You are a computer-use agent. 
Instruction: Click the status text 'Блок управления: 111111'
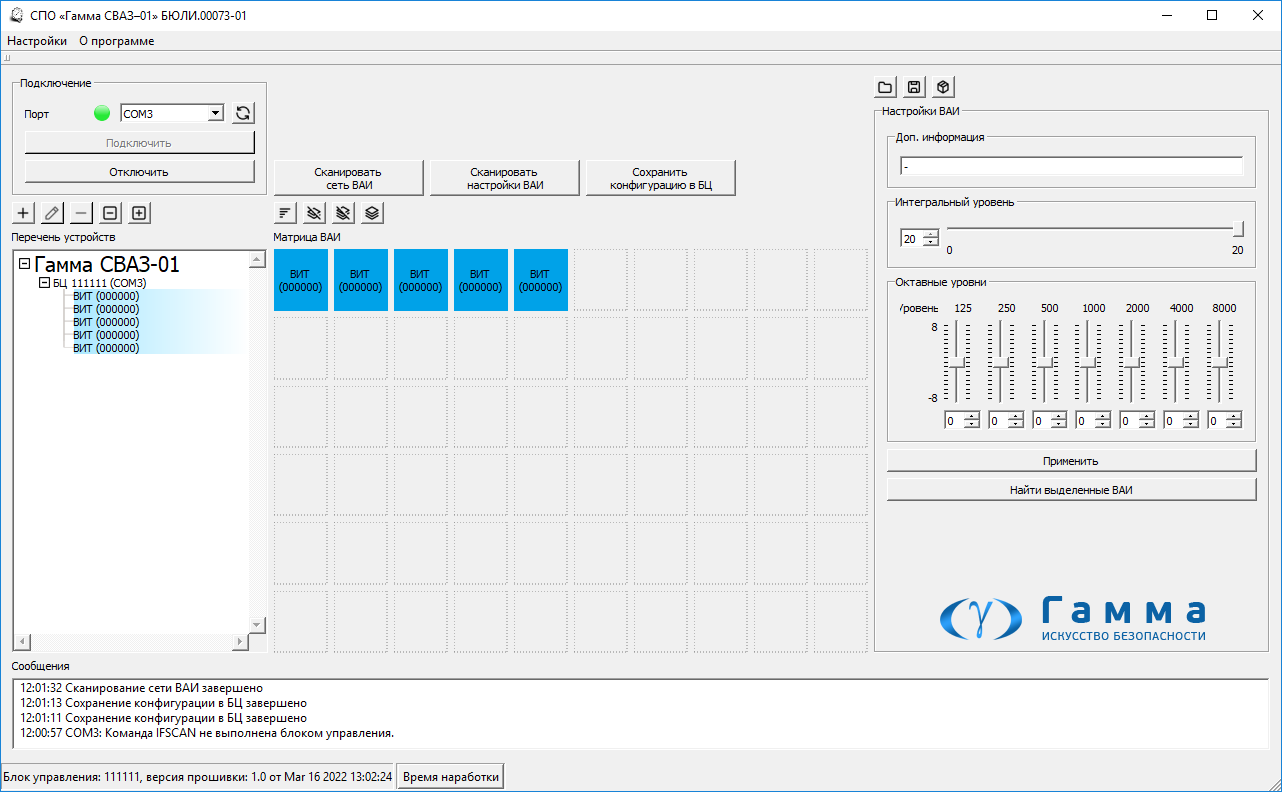[73, 777]
